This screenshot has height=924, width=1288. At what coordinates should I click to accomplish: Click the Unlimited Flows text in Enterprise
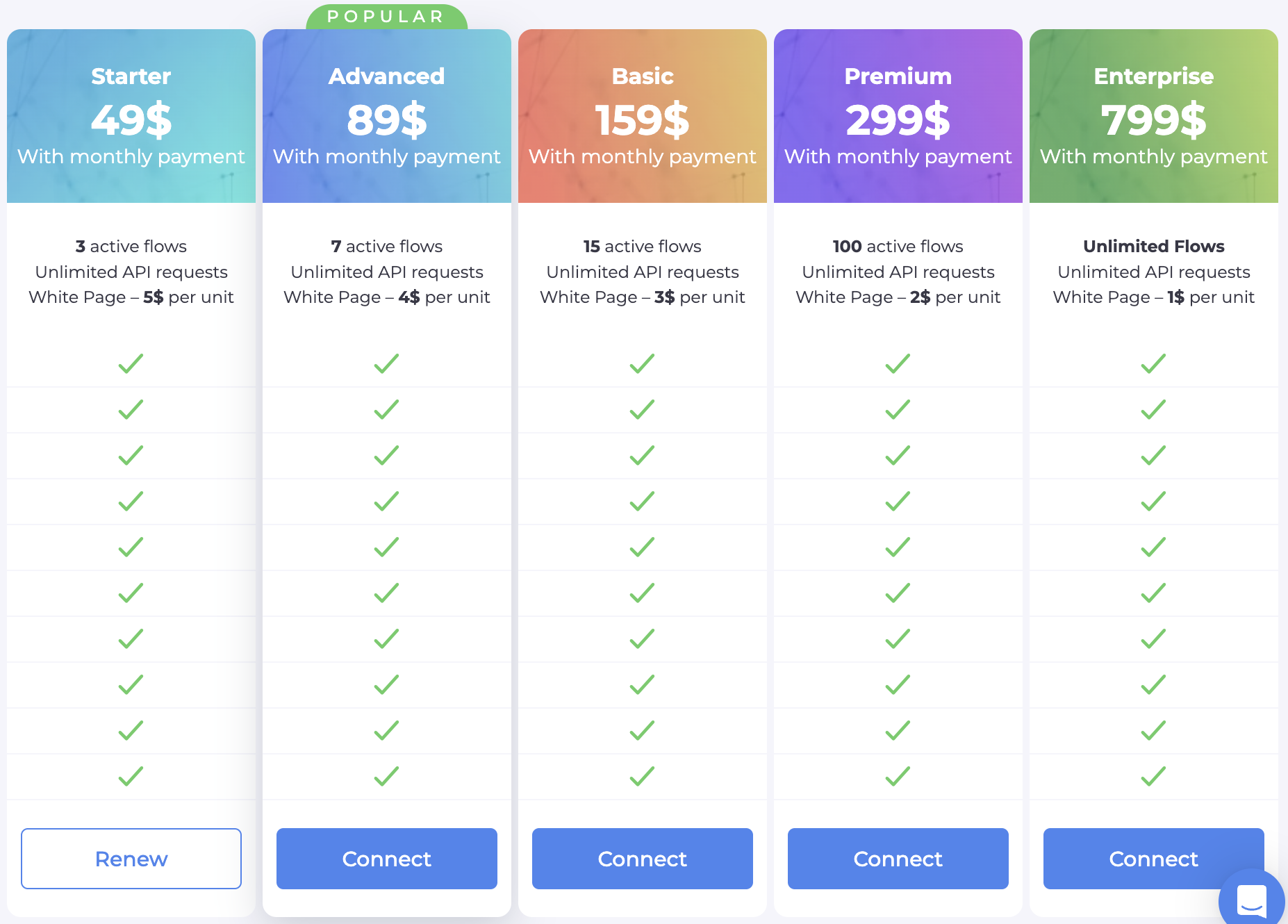1154,247
